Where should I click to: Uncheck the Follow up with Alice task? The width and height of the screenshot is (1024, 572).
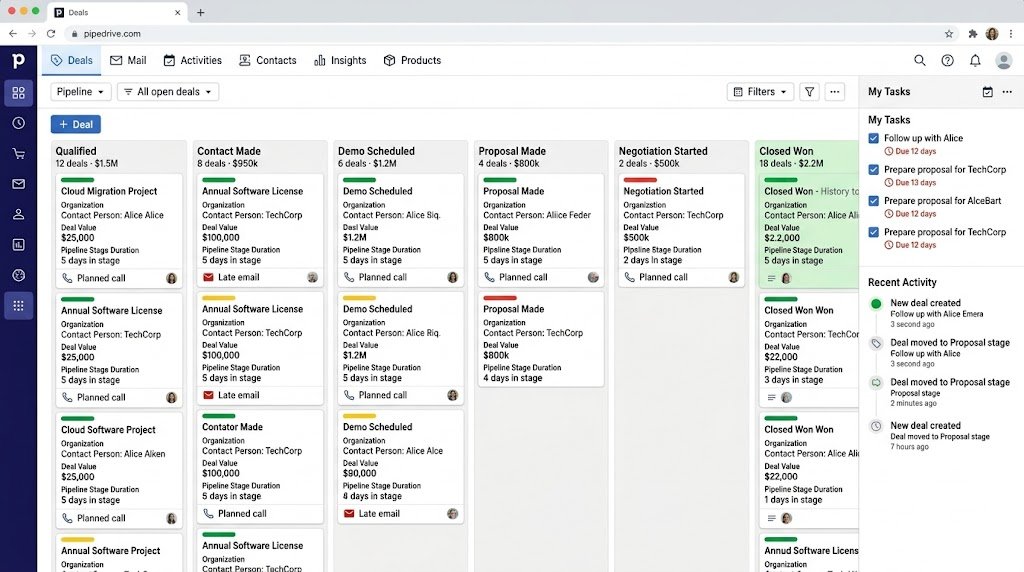(x=874, y=138)
